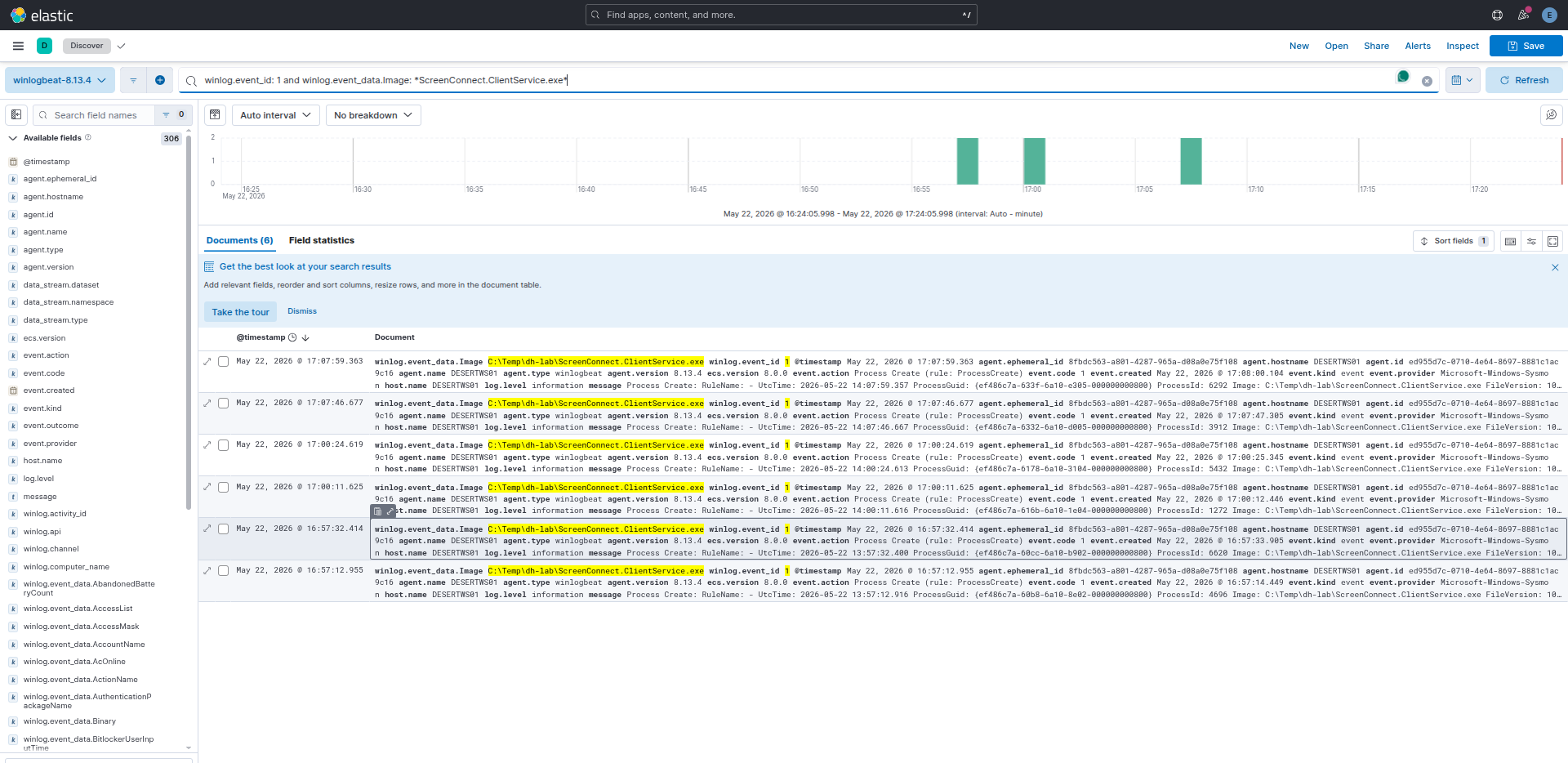Select the 17:00:11.625 document checkbox

pyautogui.click(x=223, y=487)
